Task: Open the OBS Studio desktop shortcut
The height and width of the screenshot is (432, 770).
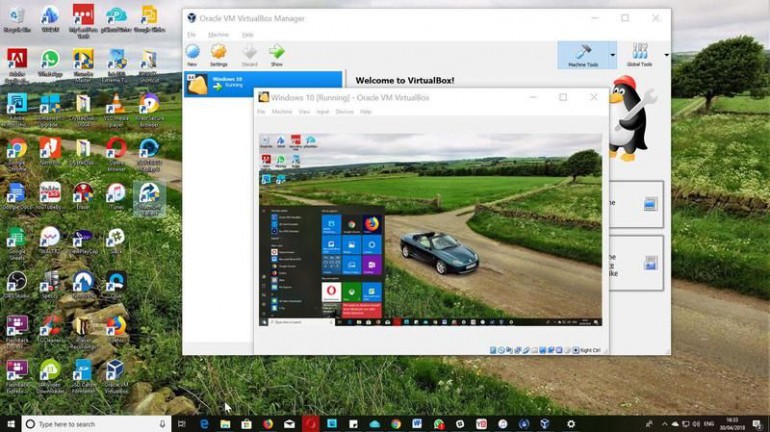Action: [17, 285]
